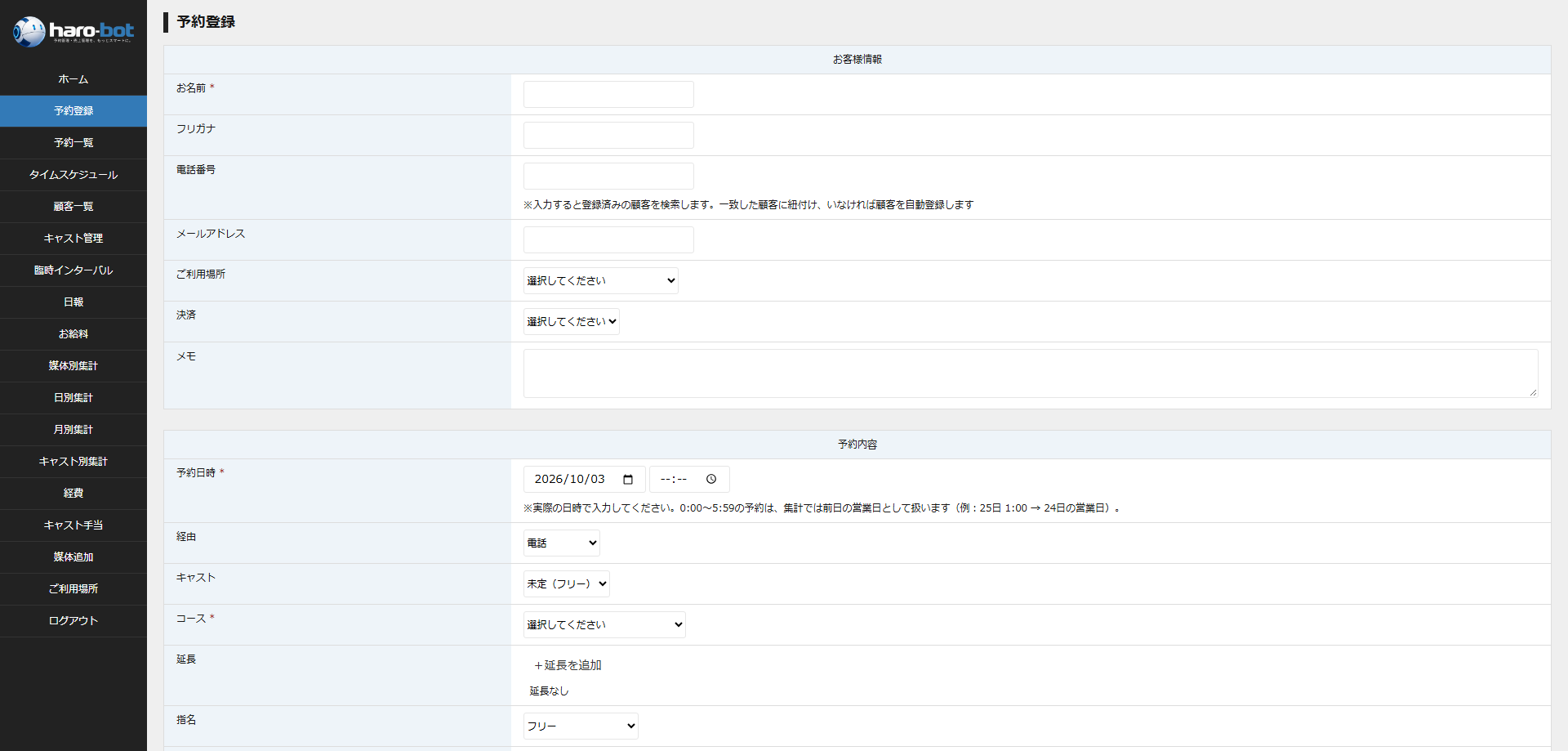The height and width of the screenshot is (751, 1568).
Task: Click the メールアドレス input field
Action: pos(608,240)
